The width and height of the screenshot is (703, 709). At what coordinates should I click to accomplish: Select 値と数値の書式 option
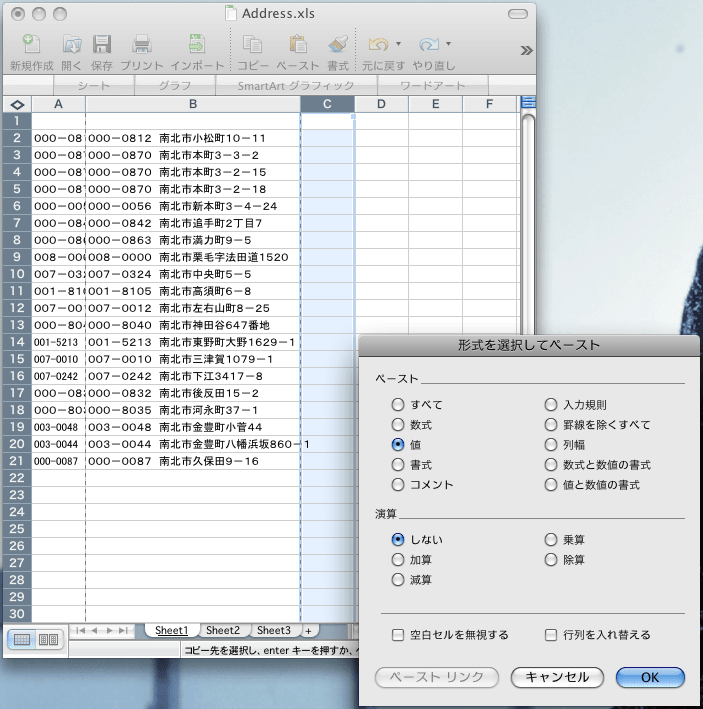551,485
